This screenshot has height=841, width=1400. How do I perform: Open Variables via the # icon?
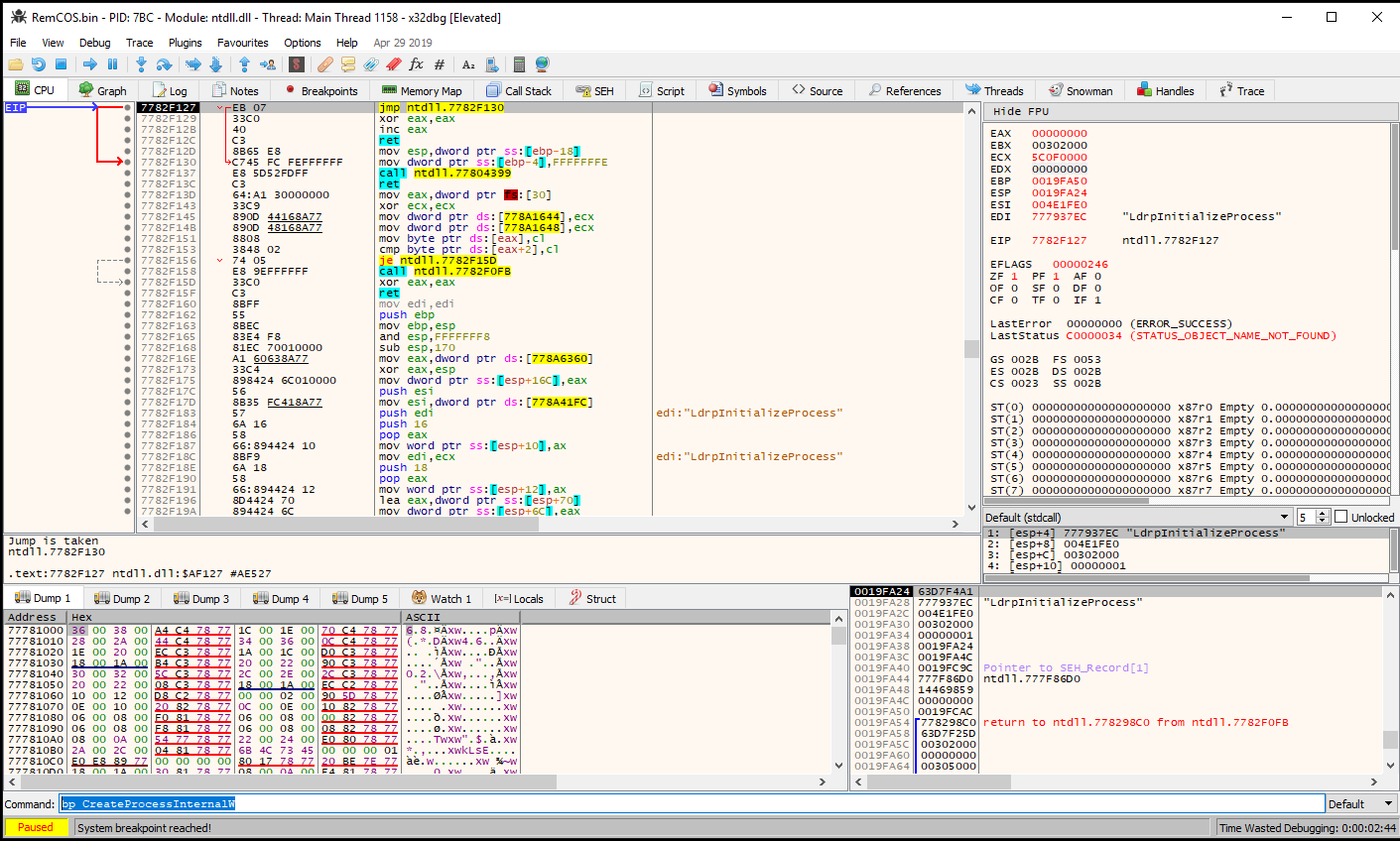(439, 64)
